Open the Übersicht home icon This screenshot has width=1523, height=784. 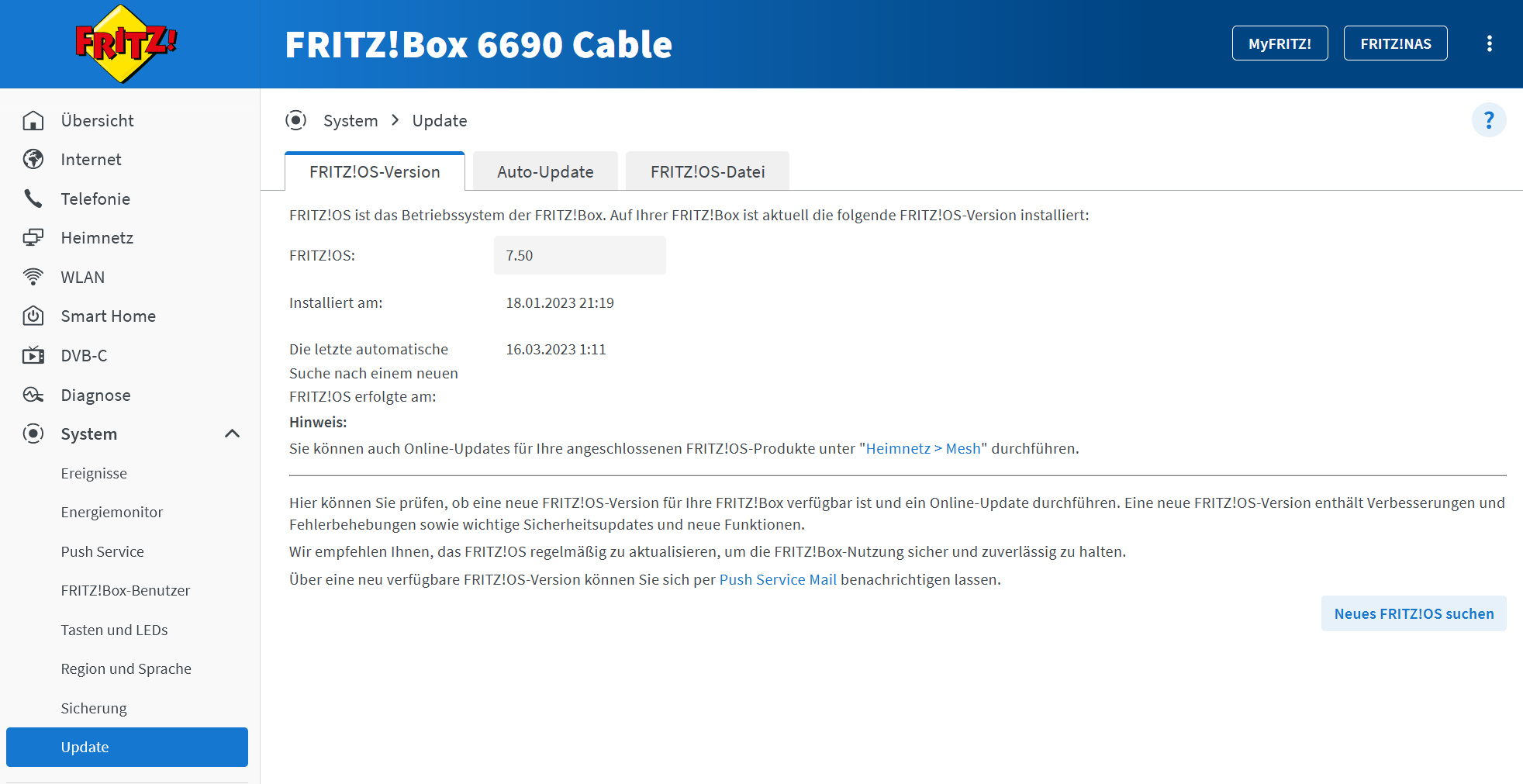[33, 120]
